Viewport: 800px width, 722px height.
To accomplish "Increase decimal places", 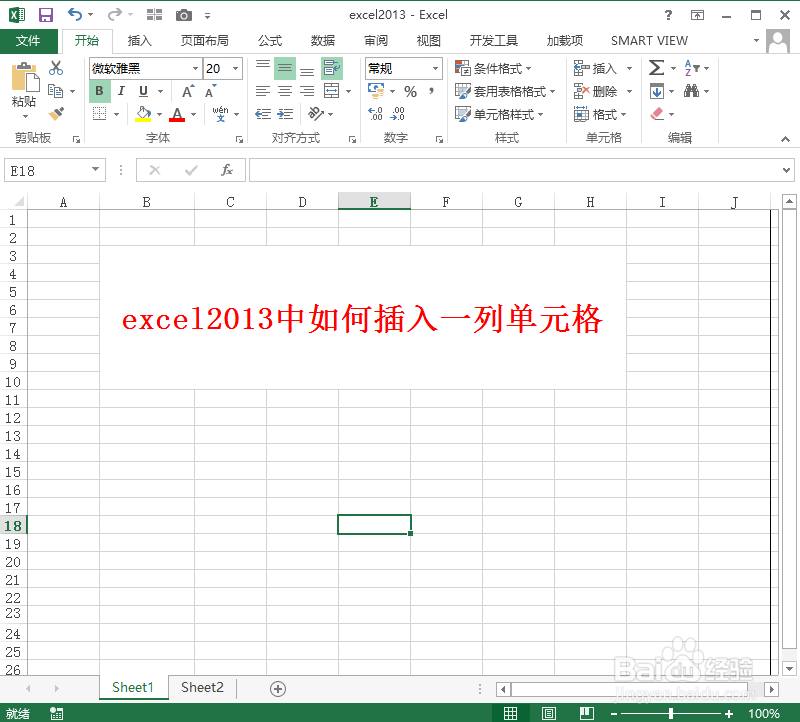I will [376, 114].
